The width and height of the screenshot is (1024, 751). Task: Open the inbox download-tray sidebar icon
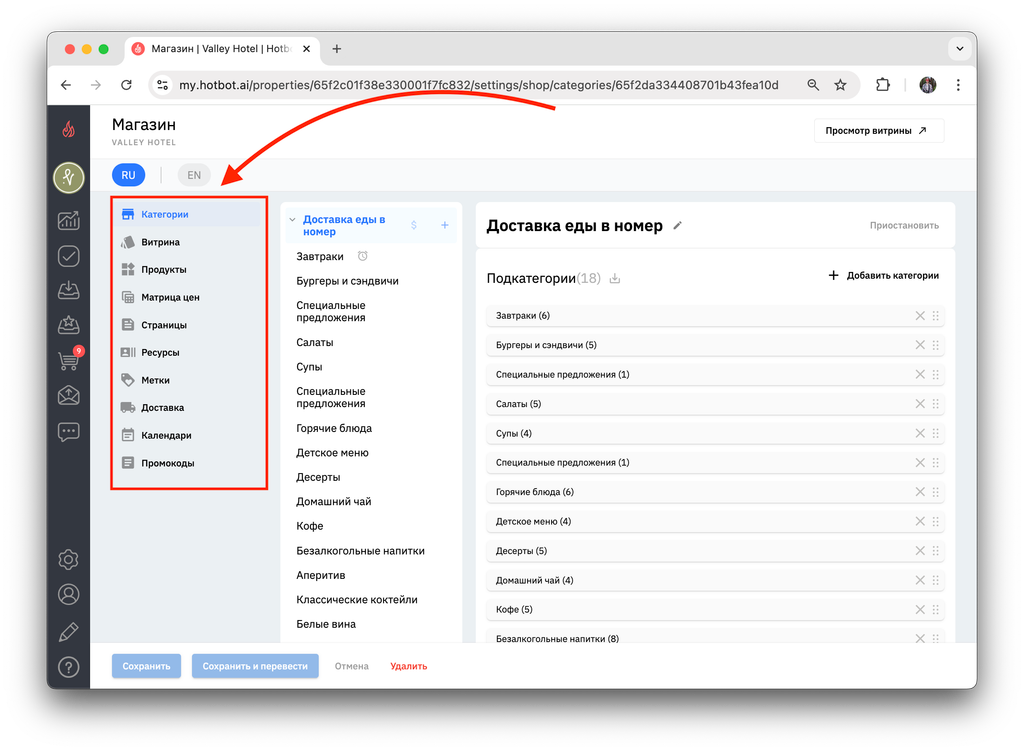click(69, 290)
